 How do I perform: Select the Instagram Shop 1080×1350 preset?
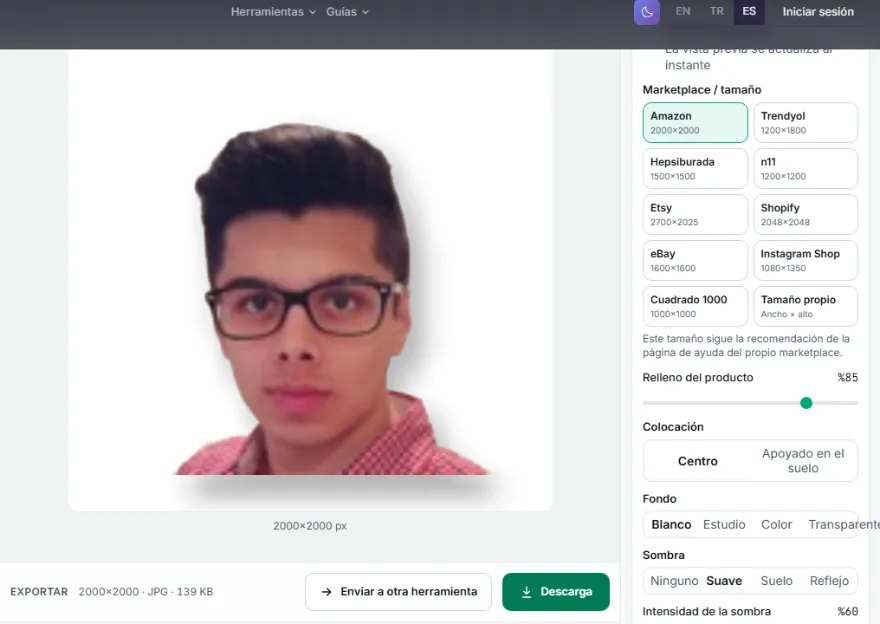pyautogui.click(x=805, y=260)
